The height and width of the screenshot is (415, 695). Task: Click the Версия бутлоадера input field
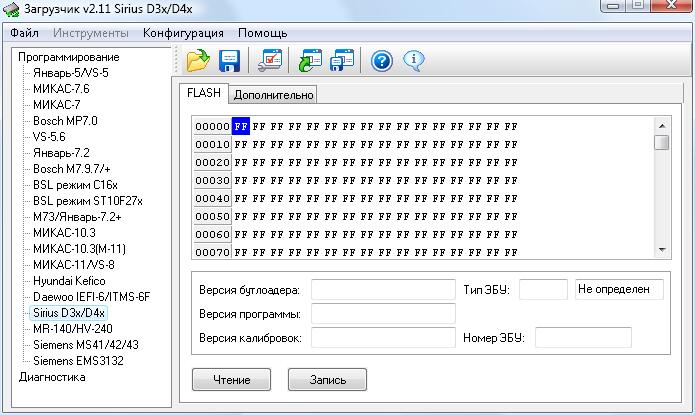click(383, 290)
